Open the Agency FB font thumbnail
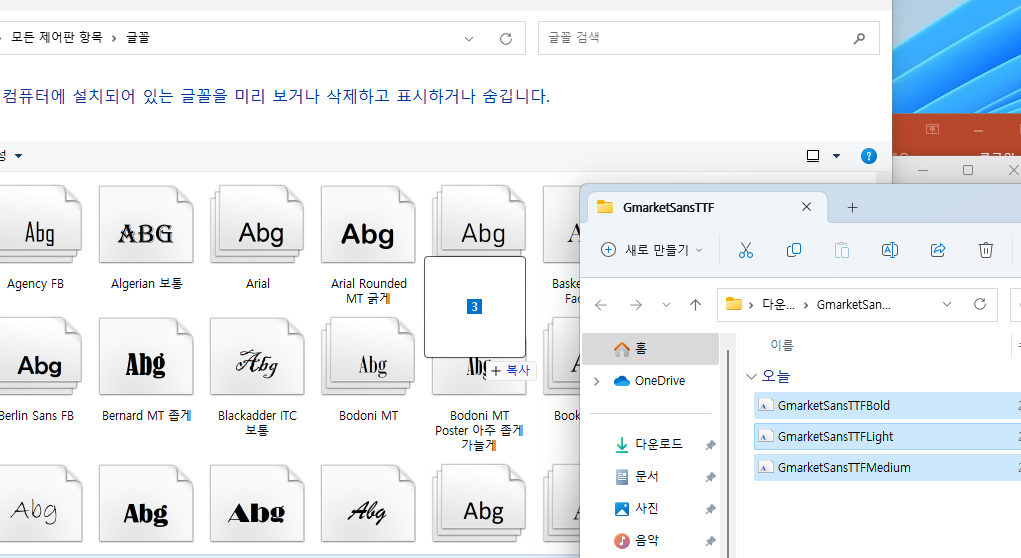 (40, 225)
